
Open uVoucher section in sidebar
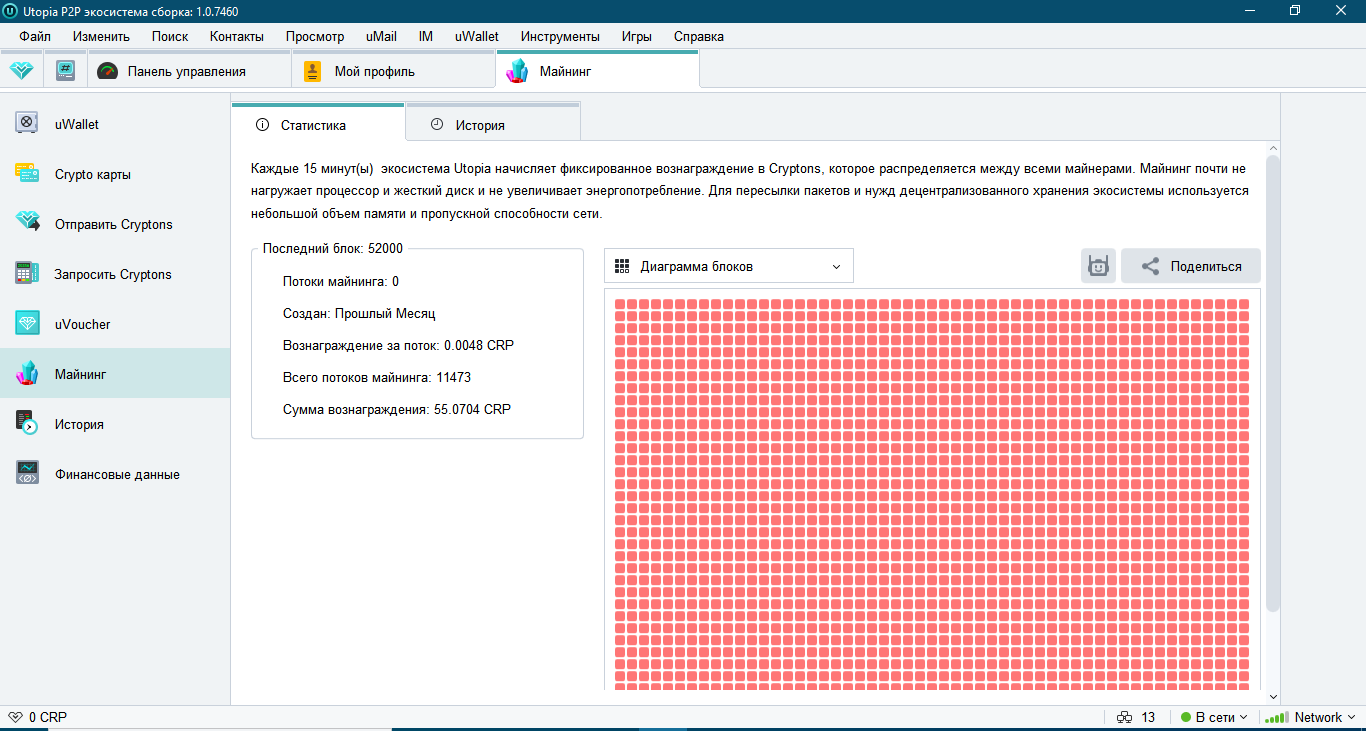[x=115, y=324]
